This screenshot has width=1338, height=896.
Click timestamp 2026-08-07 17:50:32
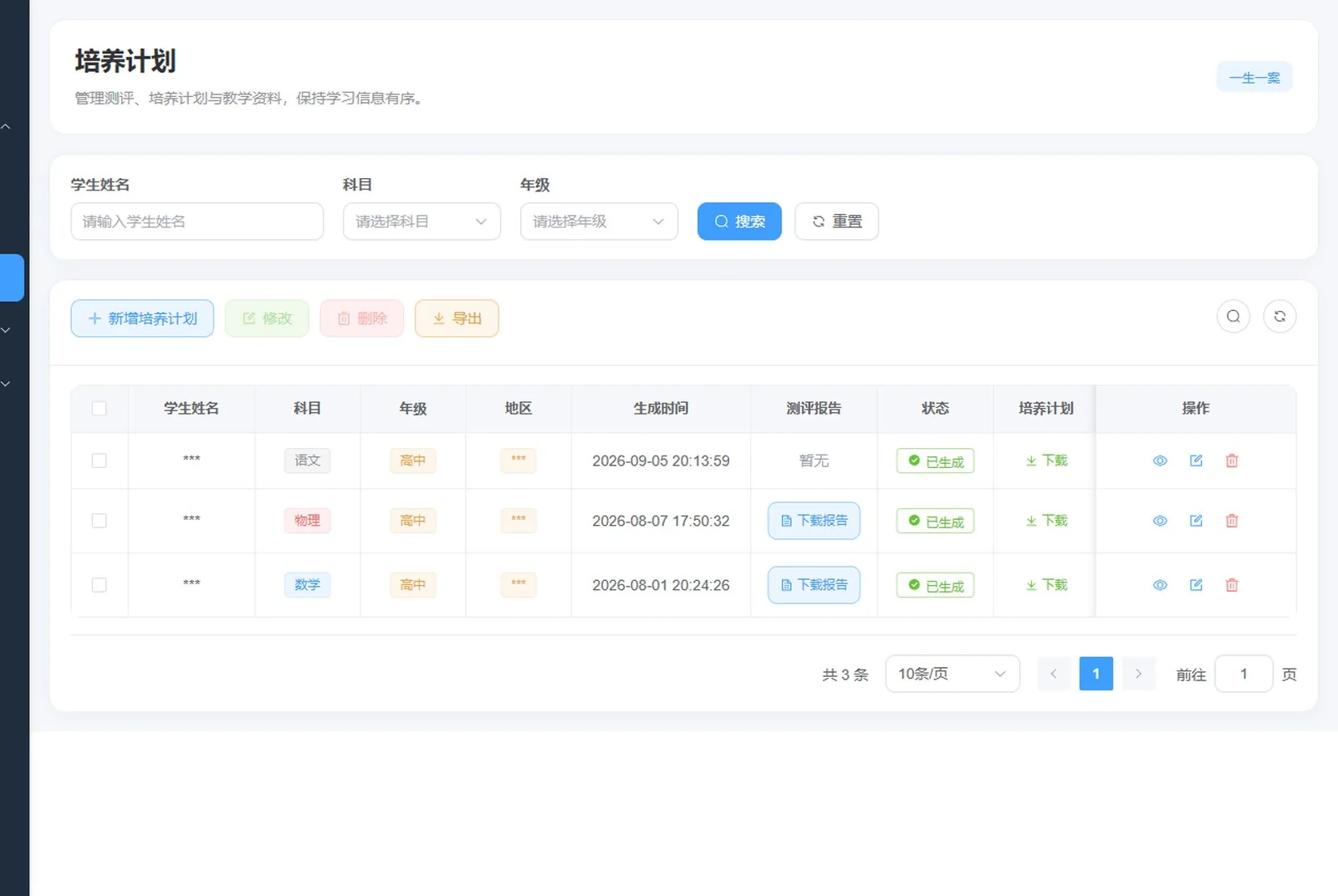click(661, 521)
